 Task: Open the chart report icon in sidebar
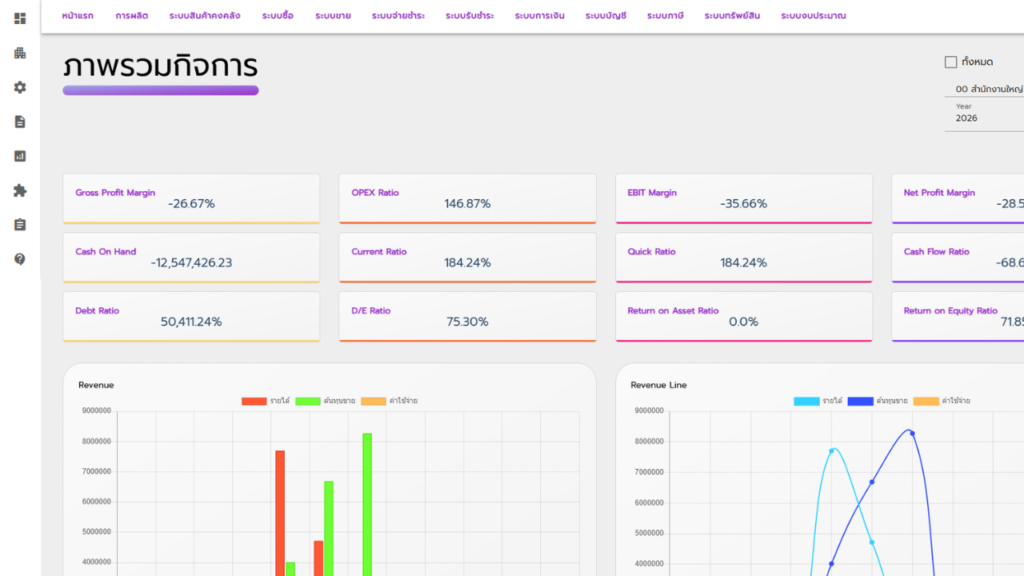pos(20,156)
